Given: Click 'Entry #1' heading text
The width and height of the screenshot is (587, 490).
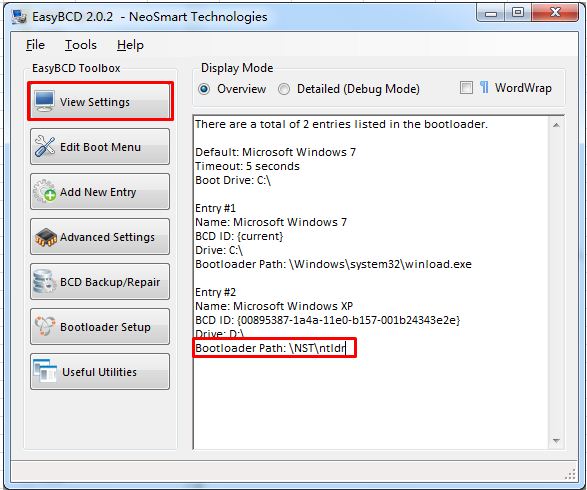Looking at the screenshot, I should [215, 208].
